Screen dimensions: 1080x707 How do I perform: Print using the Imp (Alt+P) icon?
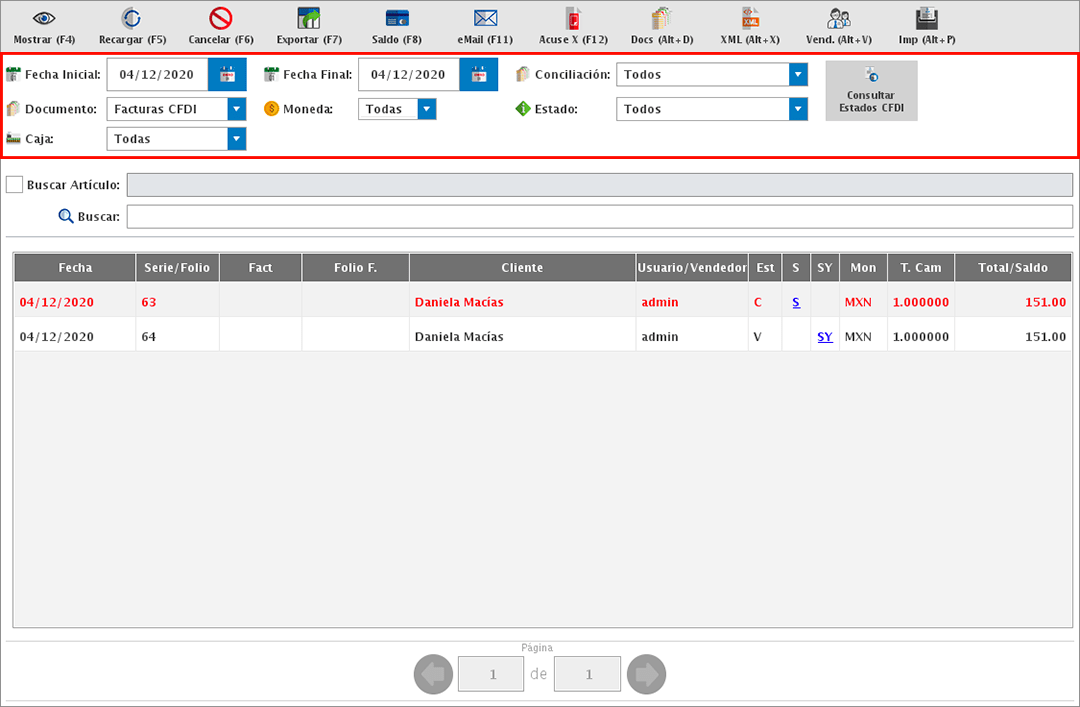coord(927,19)
